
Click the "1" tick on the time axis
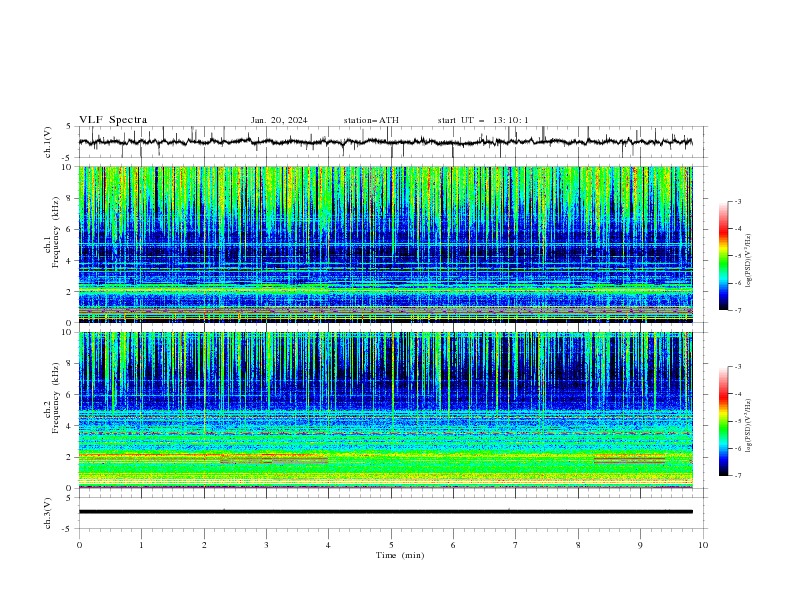pyautogui.click(x=141, y=545)
